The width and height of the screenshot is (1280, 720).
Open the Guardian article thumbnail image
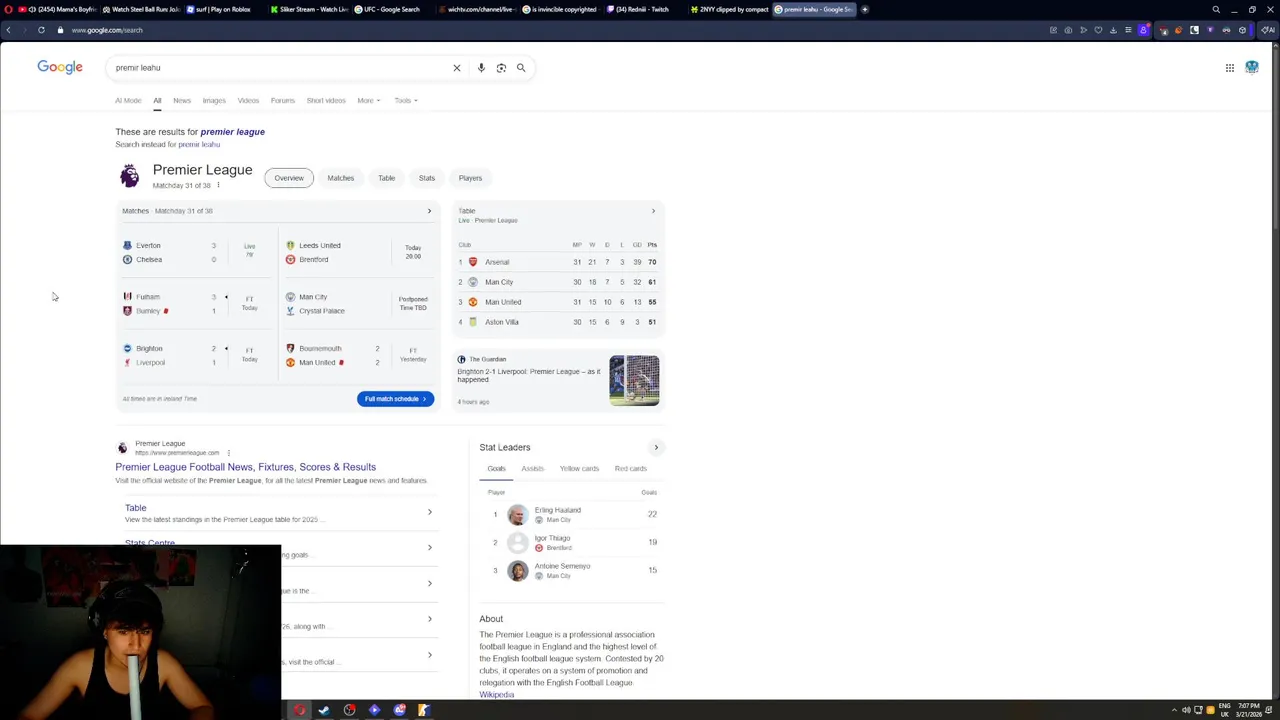(x=635, y=380)
